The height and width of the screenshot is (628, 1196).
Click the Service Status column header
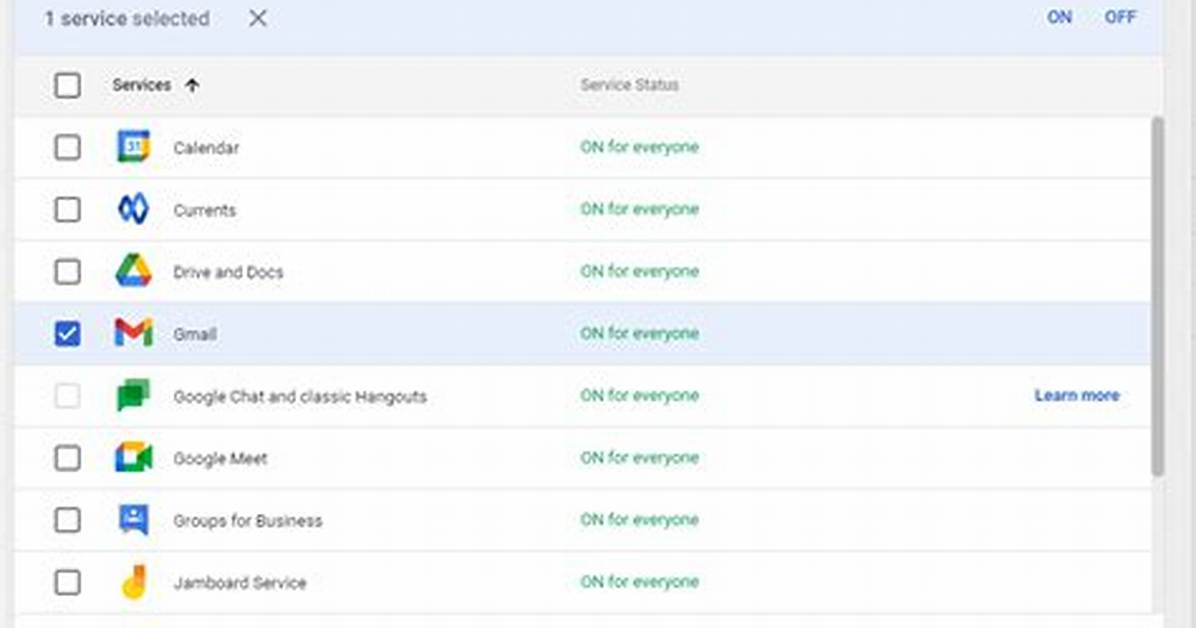[x=629, y=85]
